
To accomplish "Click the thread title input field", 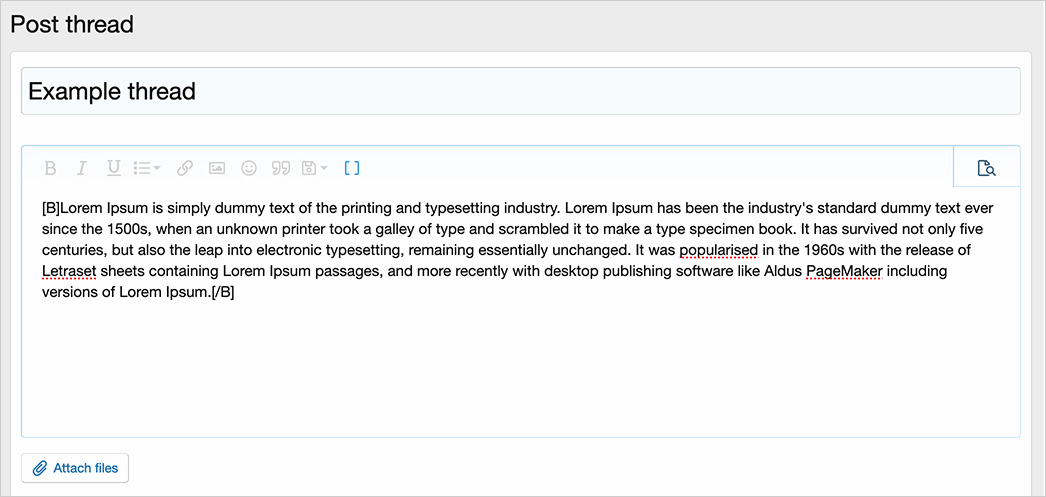I will click(520, 92).
